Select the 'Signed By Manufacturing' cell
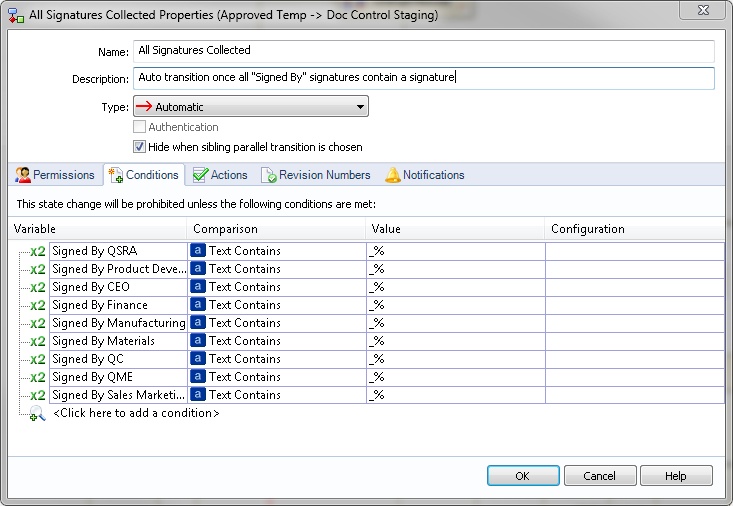This screenshot has height=506, width=733. [x=118, y=323]
